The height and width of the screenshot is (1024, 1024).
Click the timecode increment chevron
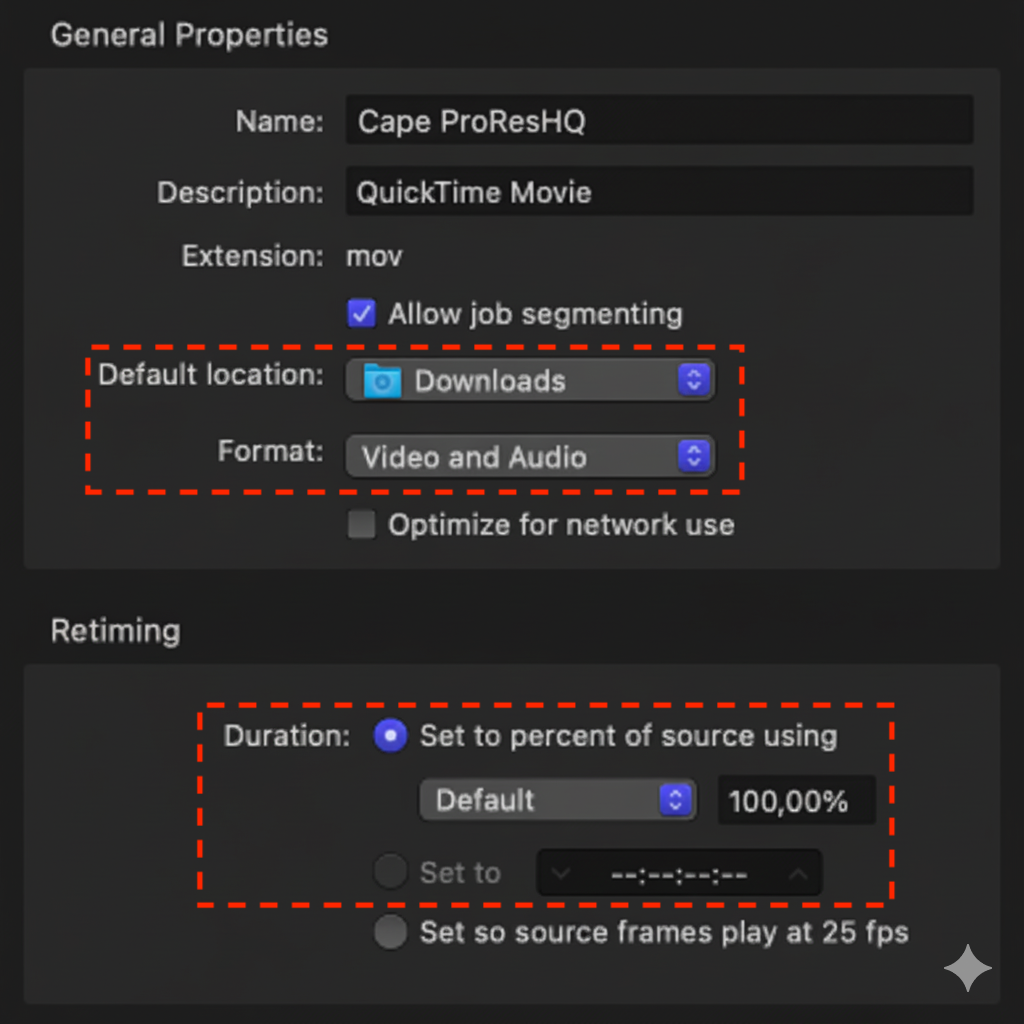[x=799, y=872]
